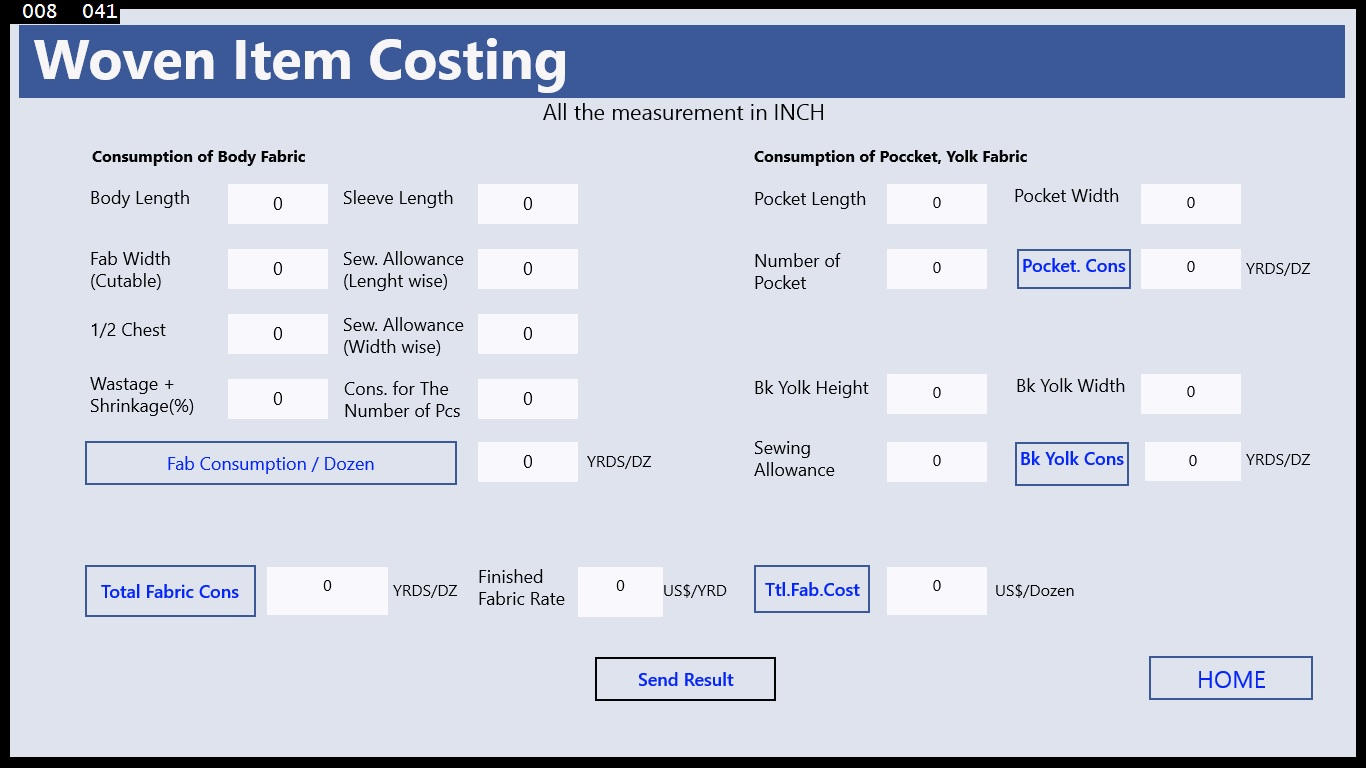The width and height of the screenshot is (1366, 768).
Task: Click the Cons. for The Number of Pcs field
Action: 528,398
